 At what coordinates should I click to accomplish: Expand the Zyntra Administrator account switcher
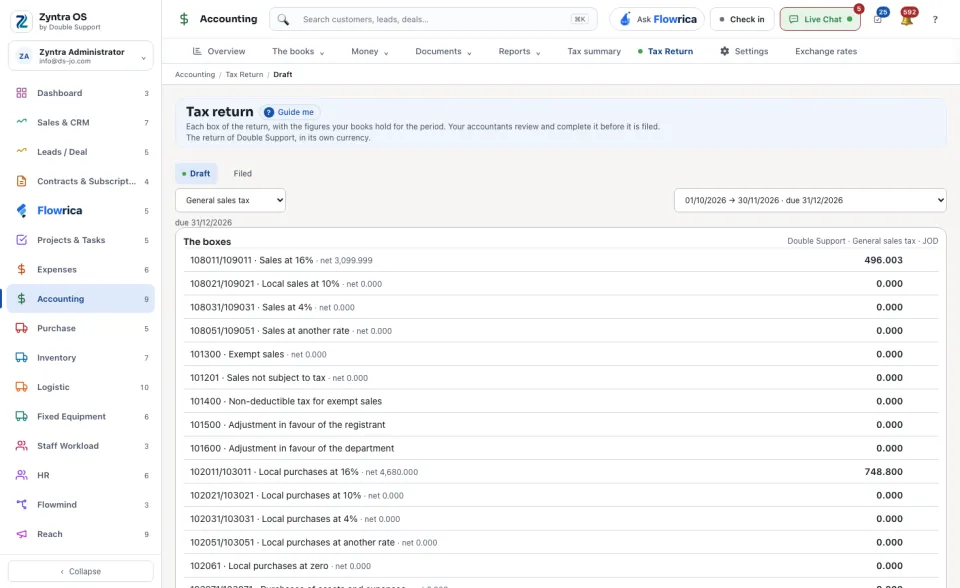pos(81,56)
